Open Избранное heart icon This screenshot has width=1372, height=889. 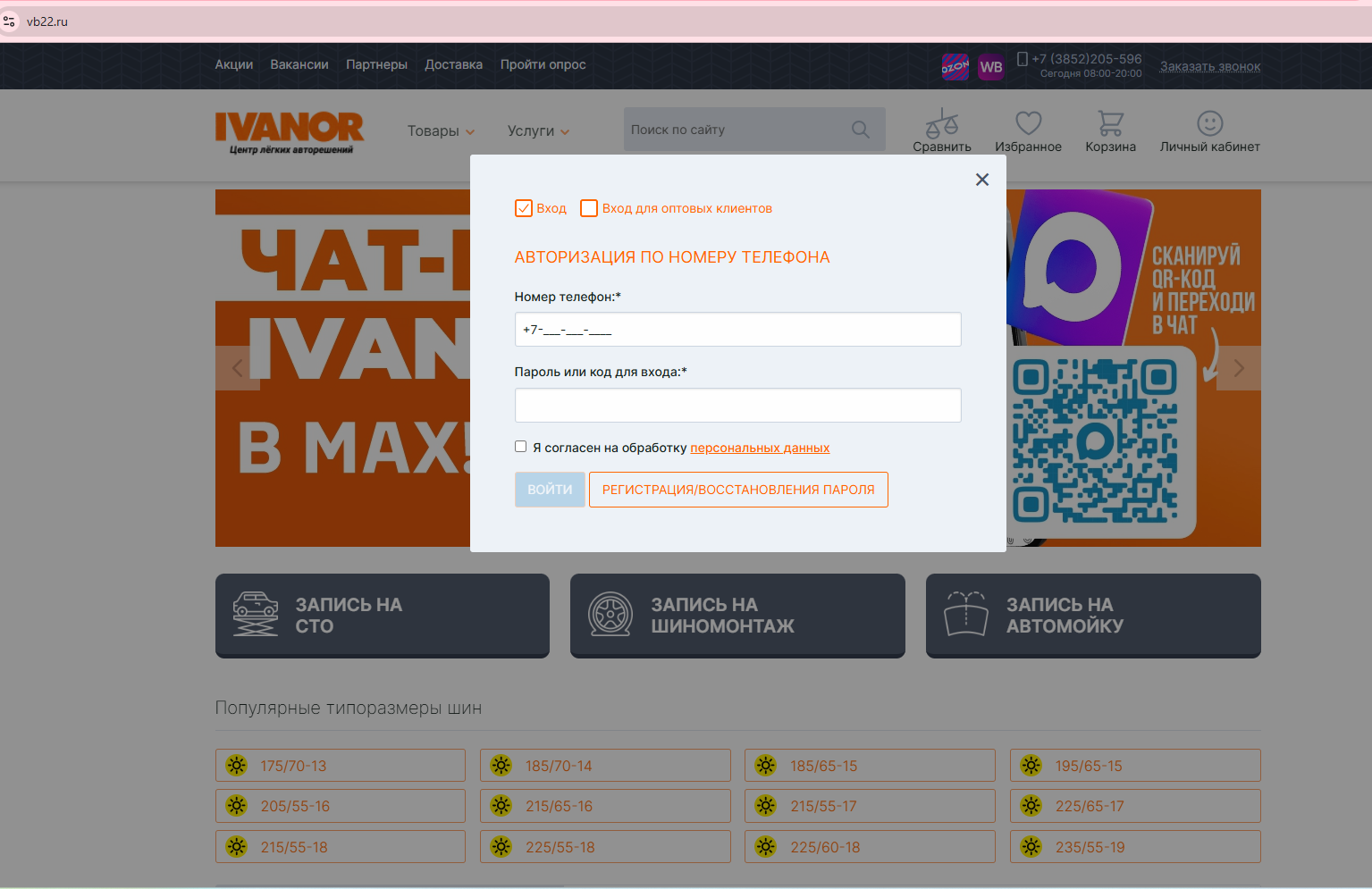point(1028,123)
